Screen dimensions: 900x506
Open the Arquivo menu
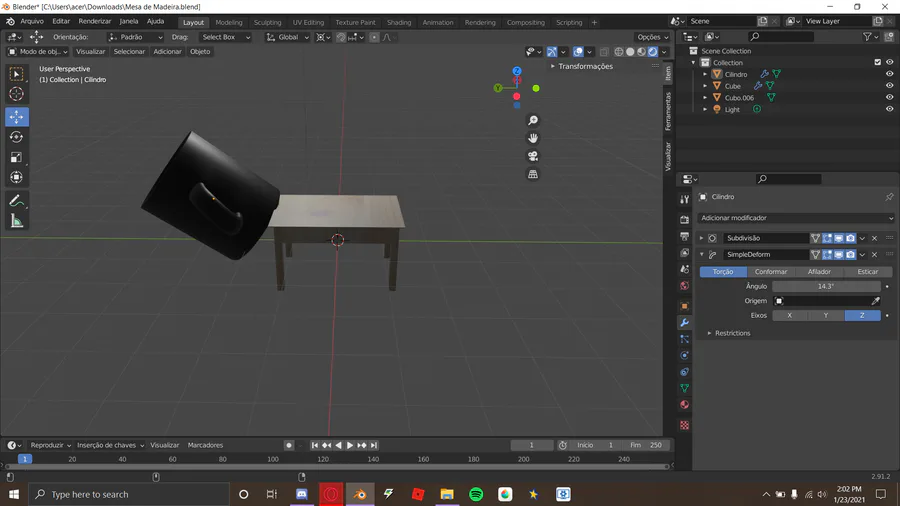coord(32,21)
